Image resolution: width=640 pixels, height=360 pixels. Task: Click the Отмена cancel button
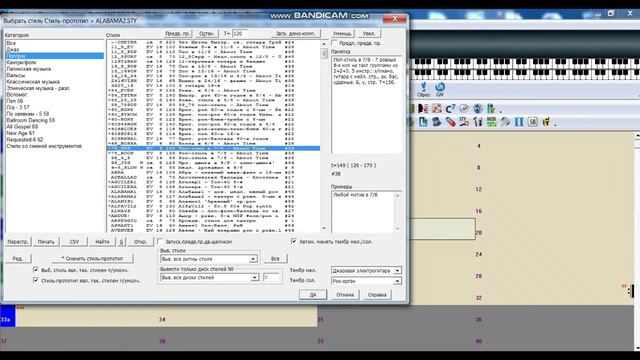(x=345, y=295)
